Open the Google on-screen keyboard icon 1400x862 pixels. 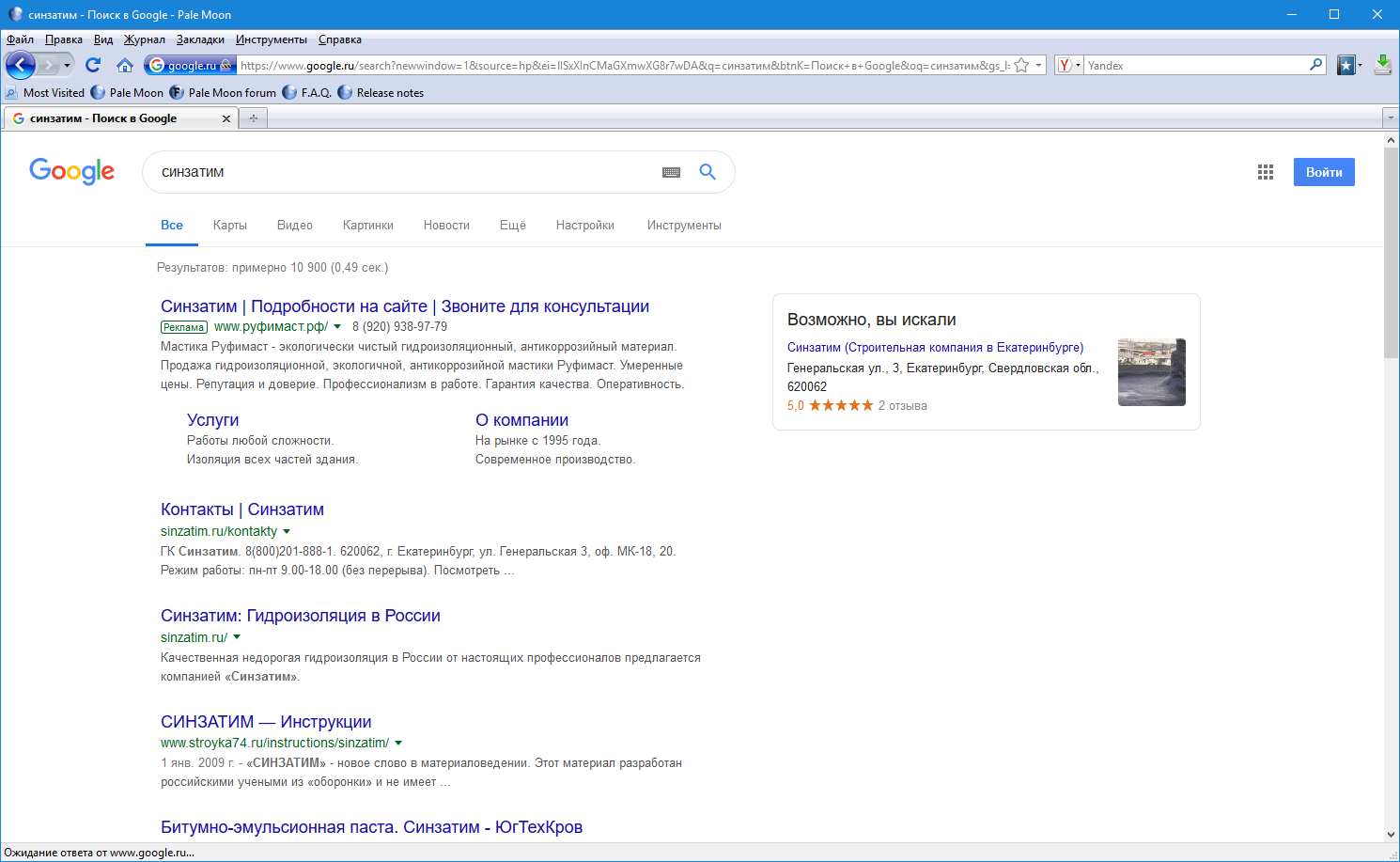(x=671, y=172)
